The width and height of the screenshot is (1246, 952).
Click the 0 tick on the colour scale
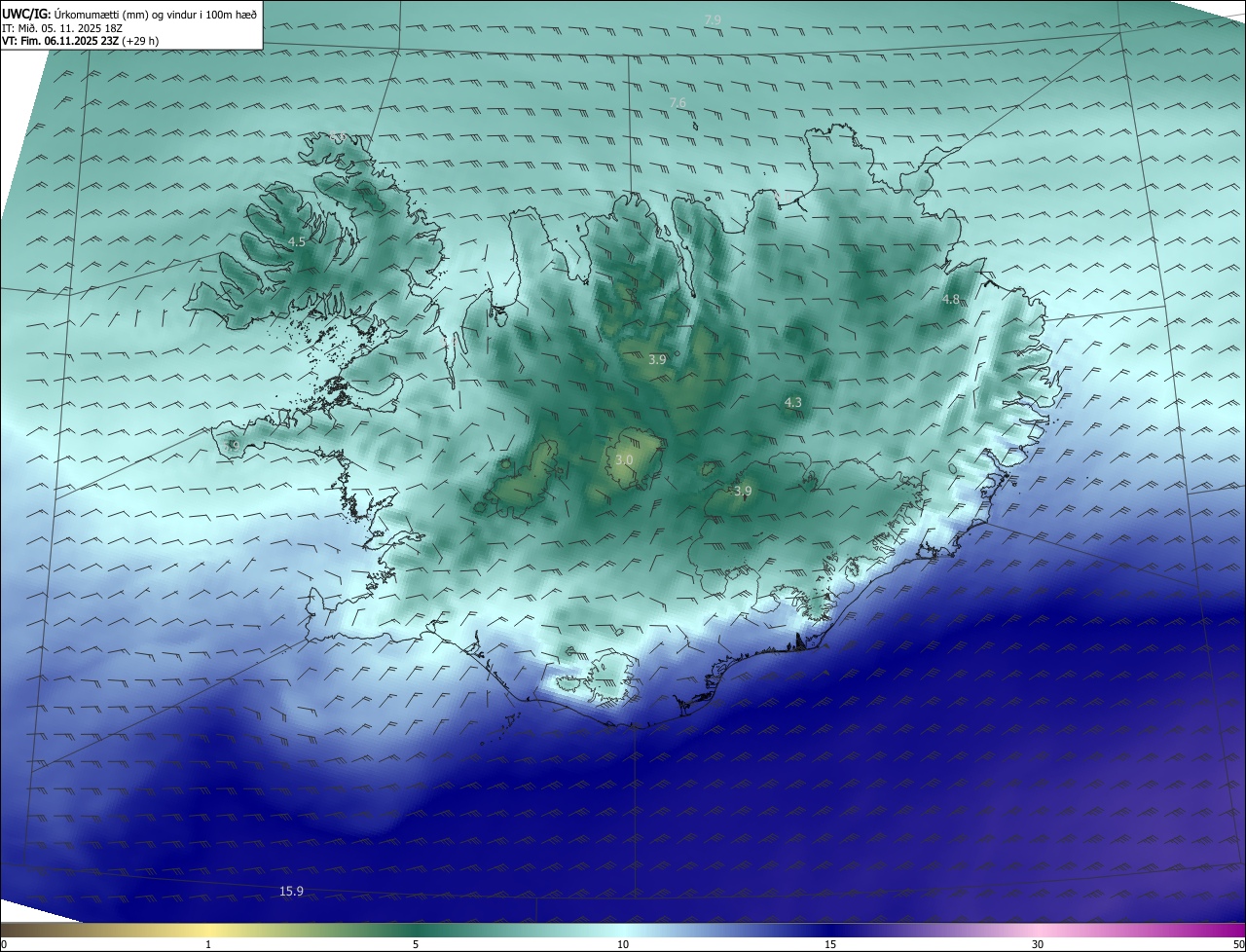tap(4, 944)
